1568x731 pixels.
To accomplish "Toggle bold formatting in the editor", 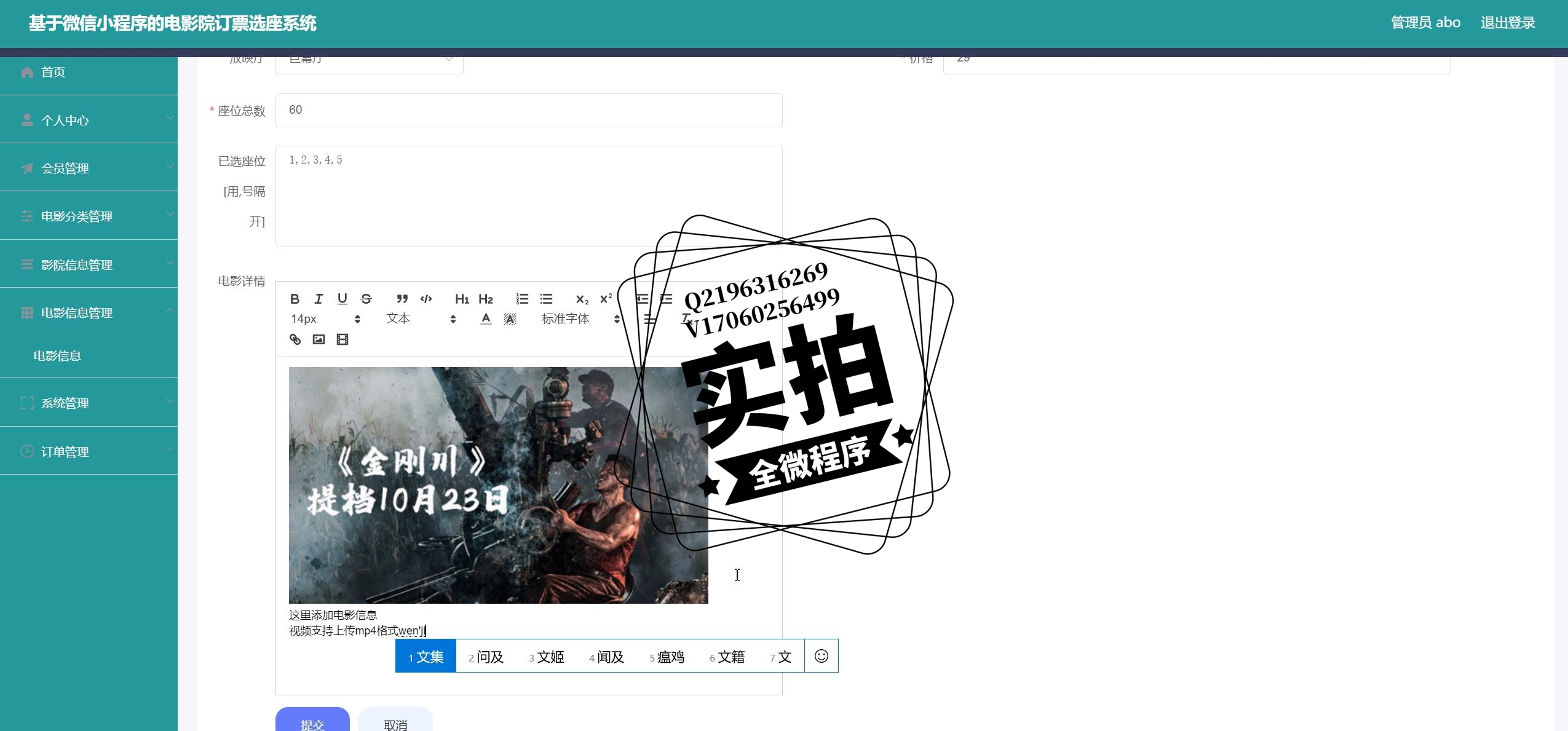I will [295, 299].
